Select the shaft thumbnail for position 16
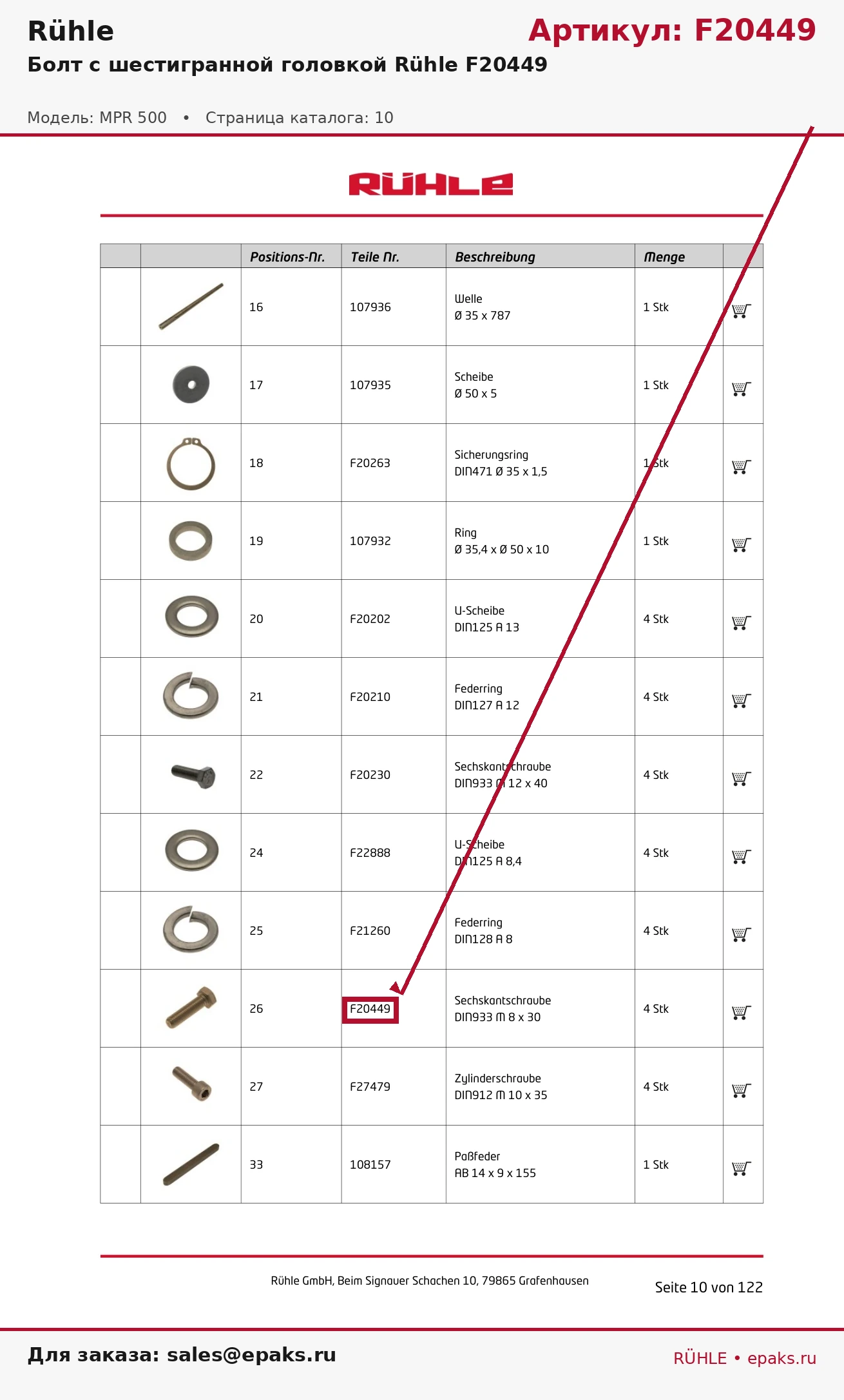The height and width of the screenshot is (1400, 844). [x=191, y=306]
